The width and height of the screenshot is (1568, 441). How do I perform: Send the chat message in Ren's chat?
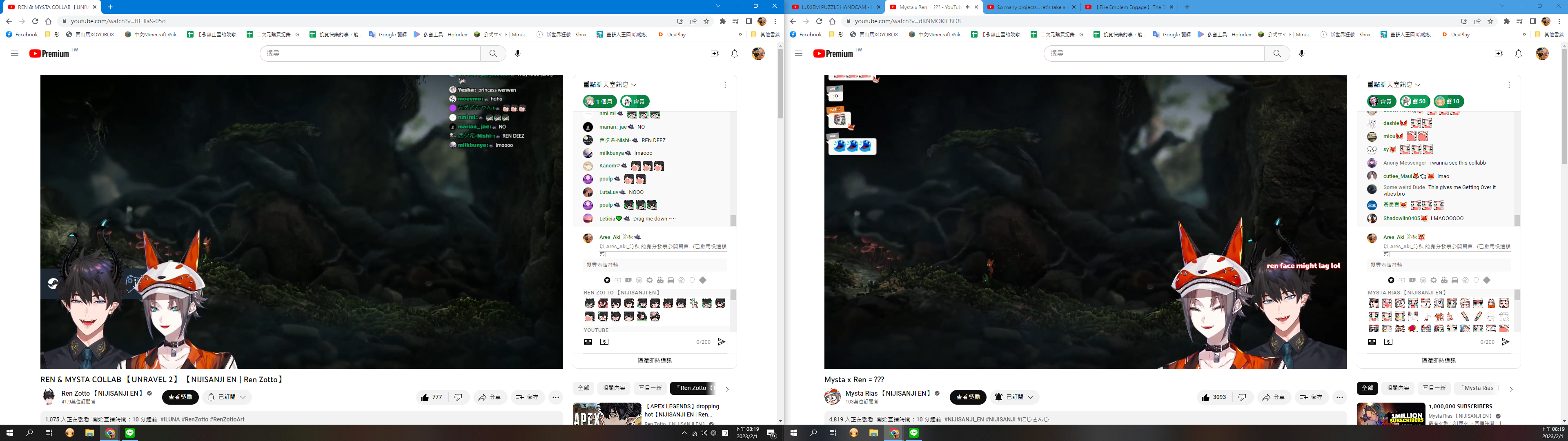(x=721, y=342)
